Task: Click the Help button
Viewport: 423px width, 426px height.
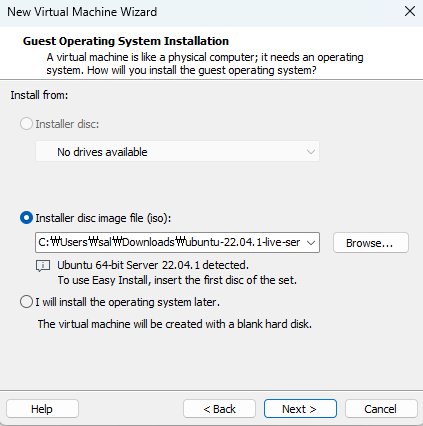Action: pyautogui.click(x=42, y=409)
